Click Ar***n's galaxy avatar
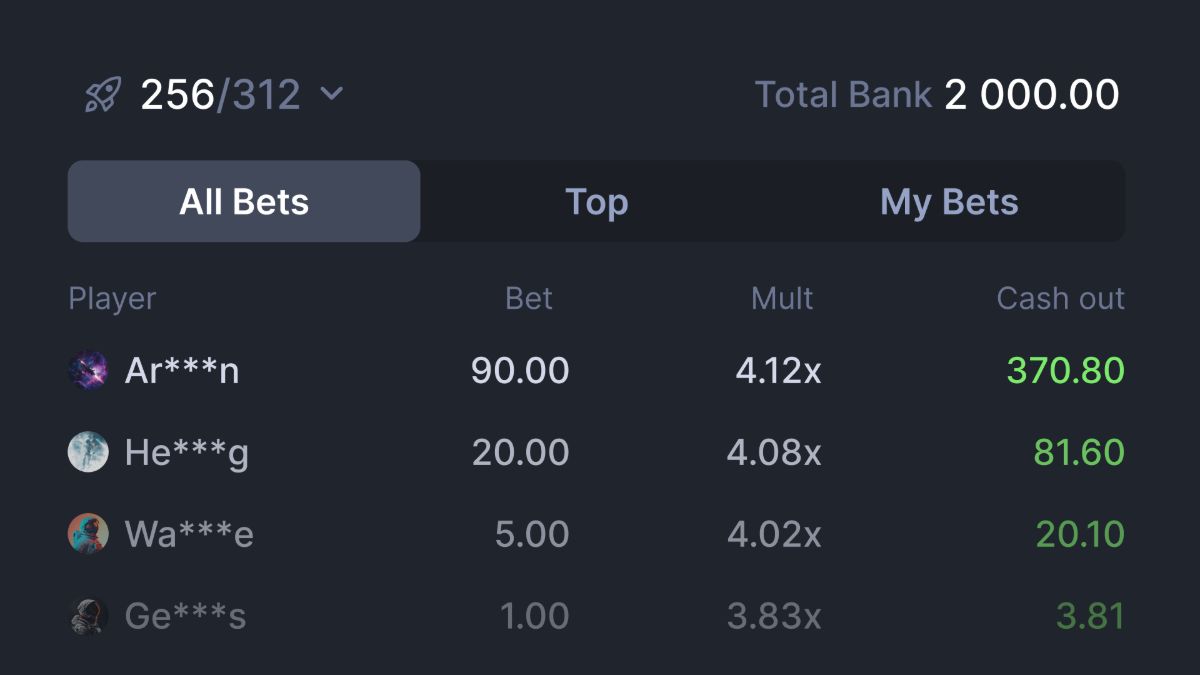 [88, 370]
